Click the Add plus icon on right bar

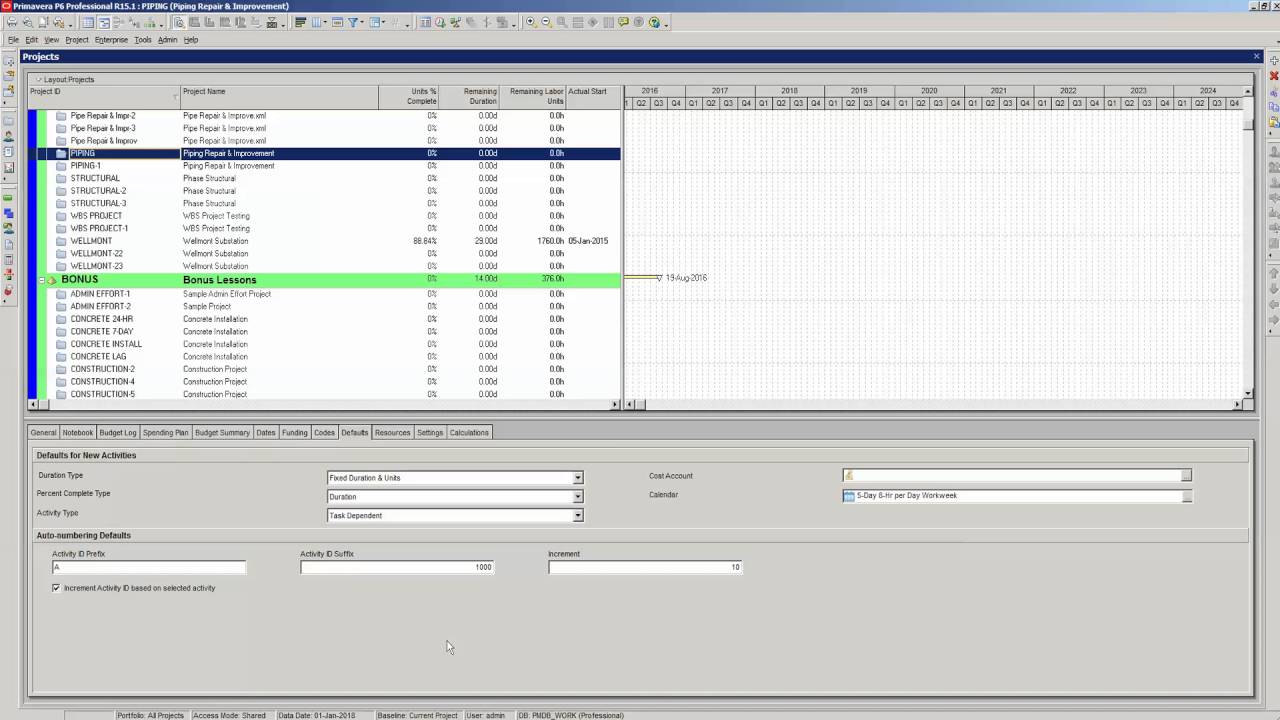1274,61
